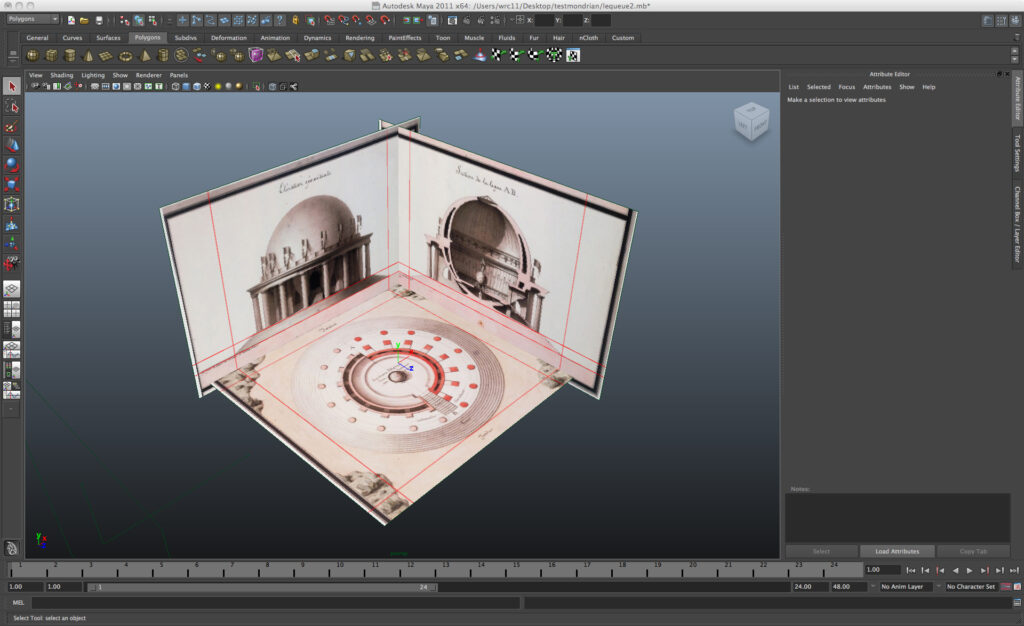1024x626 pixels.
Task: Click the polygon torus shelf icon
Action: (x=126, y=55)
